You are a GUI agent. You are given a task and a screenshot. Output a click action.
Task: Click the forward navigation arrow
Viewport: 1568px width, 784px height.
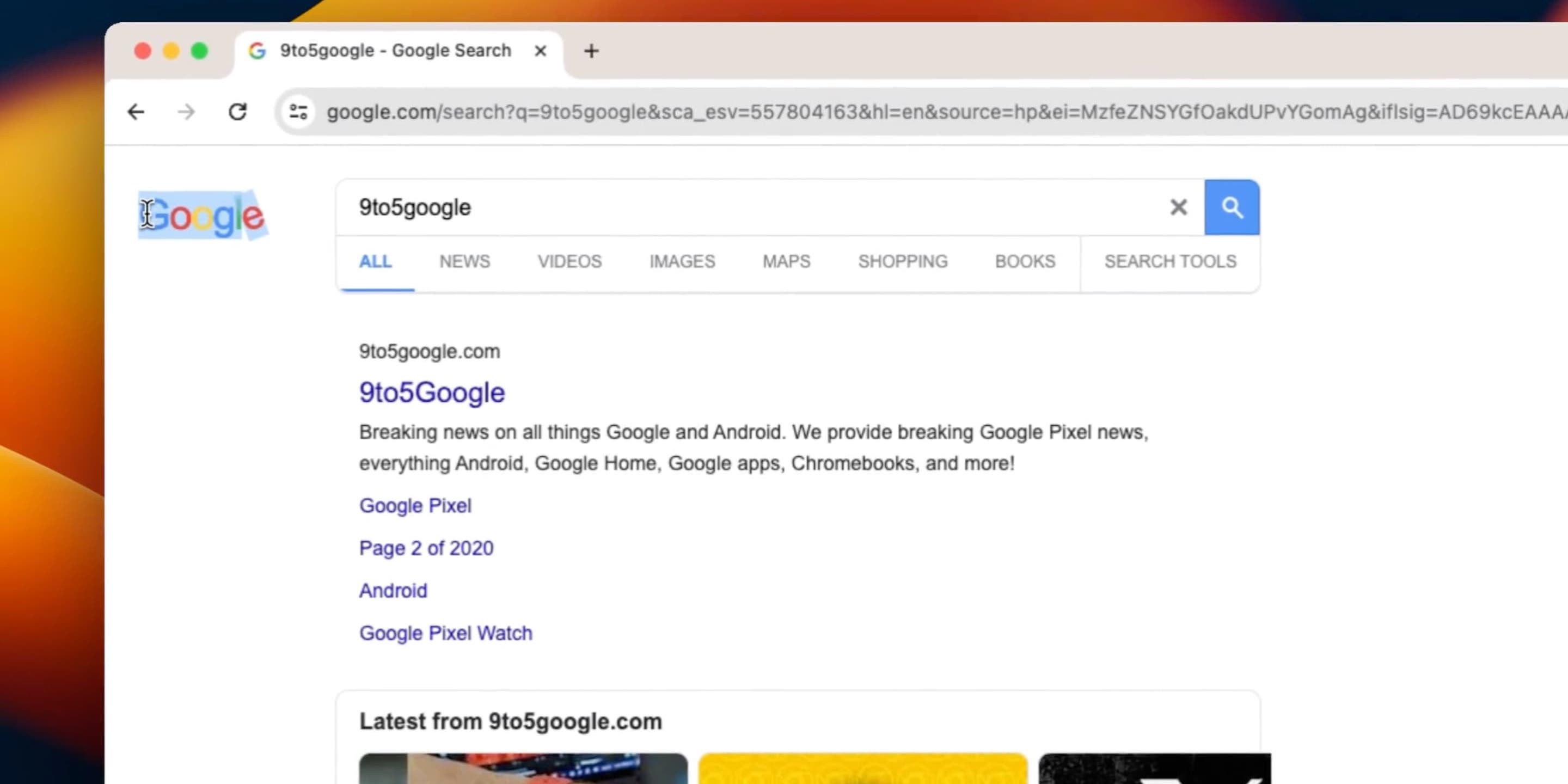(186, 112)
